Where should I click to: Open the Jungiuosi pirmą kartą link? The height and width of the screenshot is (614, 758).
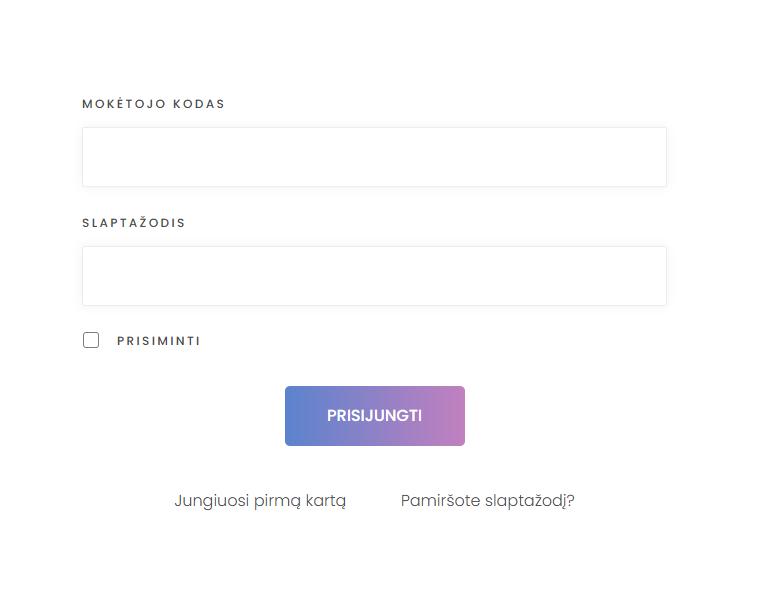click(260, 501)
